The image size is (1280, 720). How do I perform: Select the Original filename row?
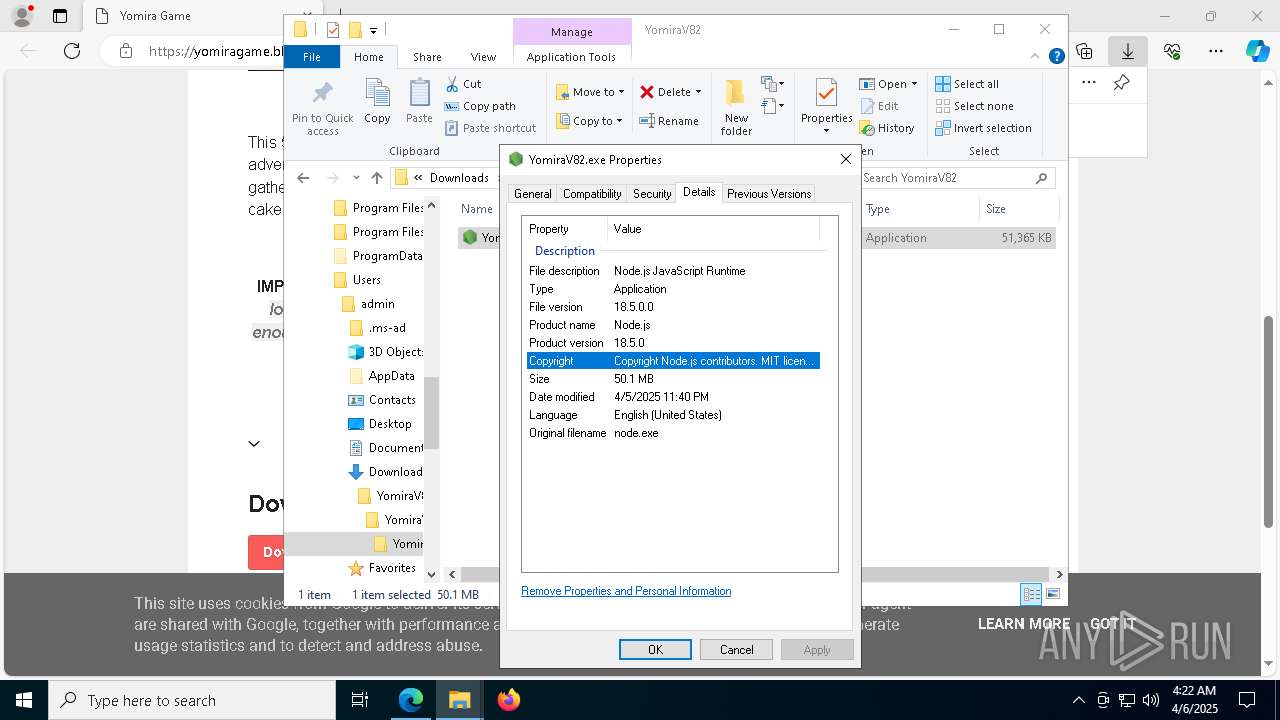(x=673, y=433)
